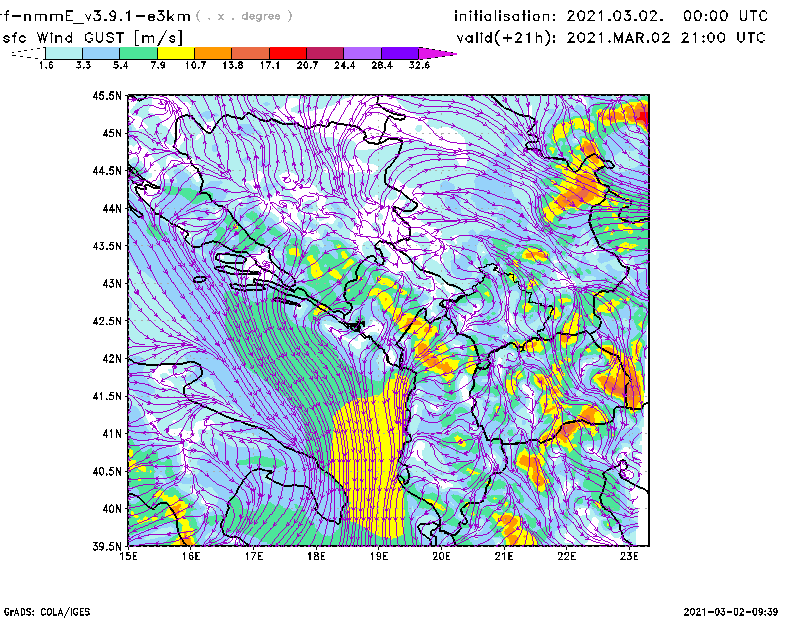Click the '40N' latitude label

tap(112, 509)
